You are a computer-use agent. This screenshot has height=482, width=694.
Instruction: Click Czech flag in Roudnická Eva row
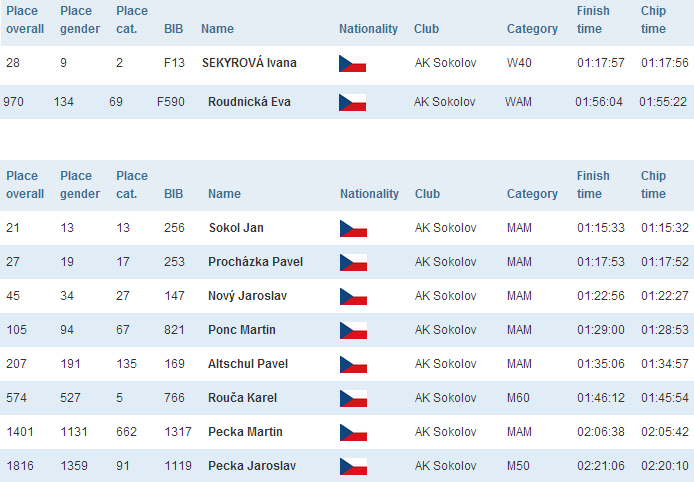pos(352,102)
